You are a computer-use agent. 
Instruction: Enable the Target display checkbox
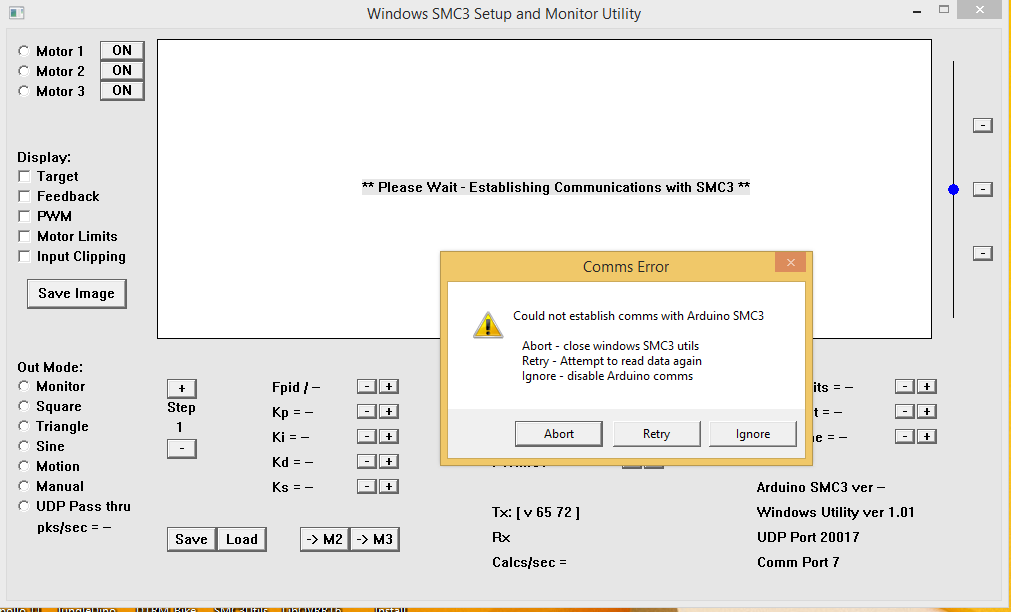[x=25, y=176]
